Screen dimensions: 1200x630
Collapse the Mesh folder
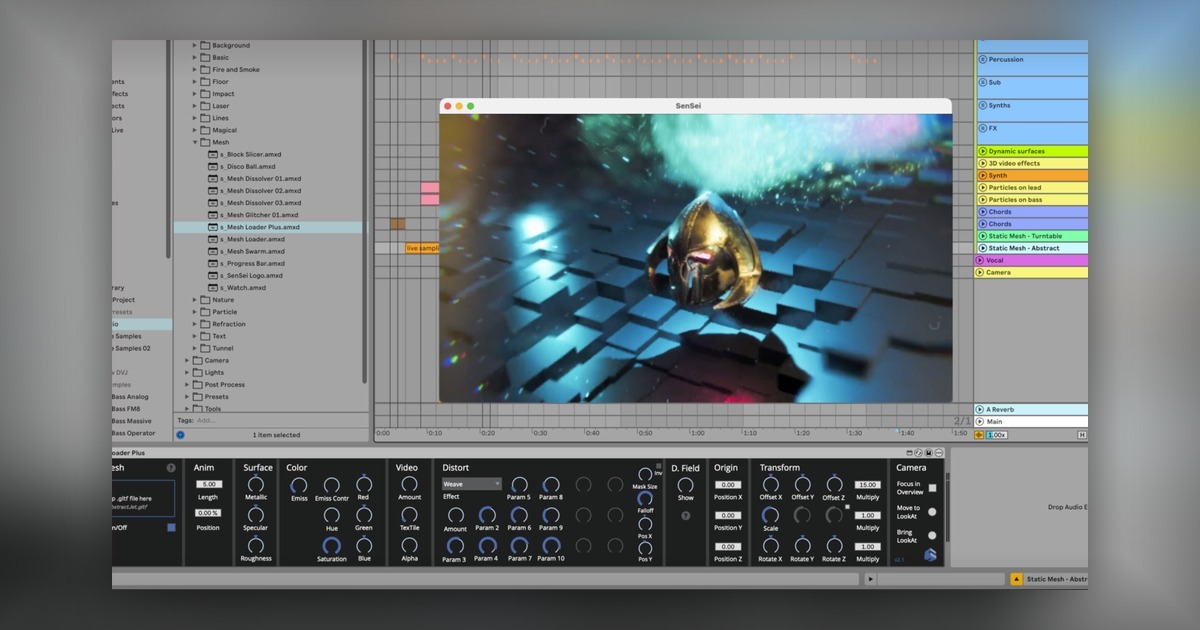[195, 142]
